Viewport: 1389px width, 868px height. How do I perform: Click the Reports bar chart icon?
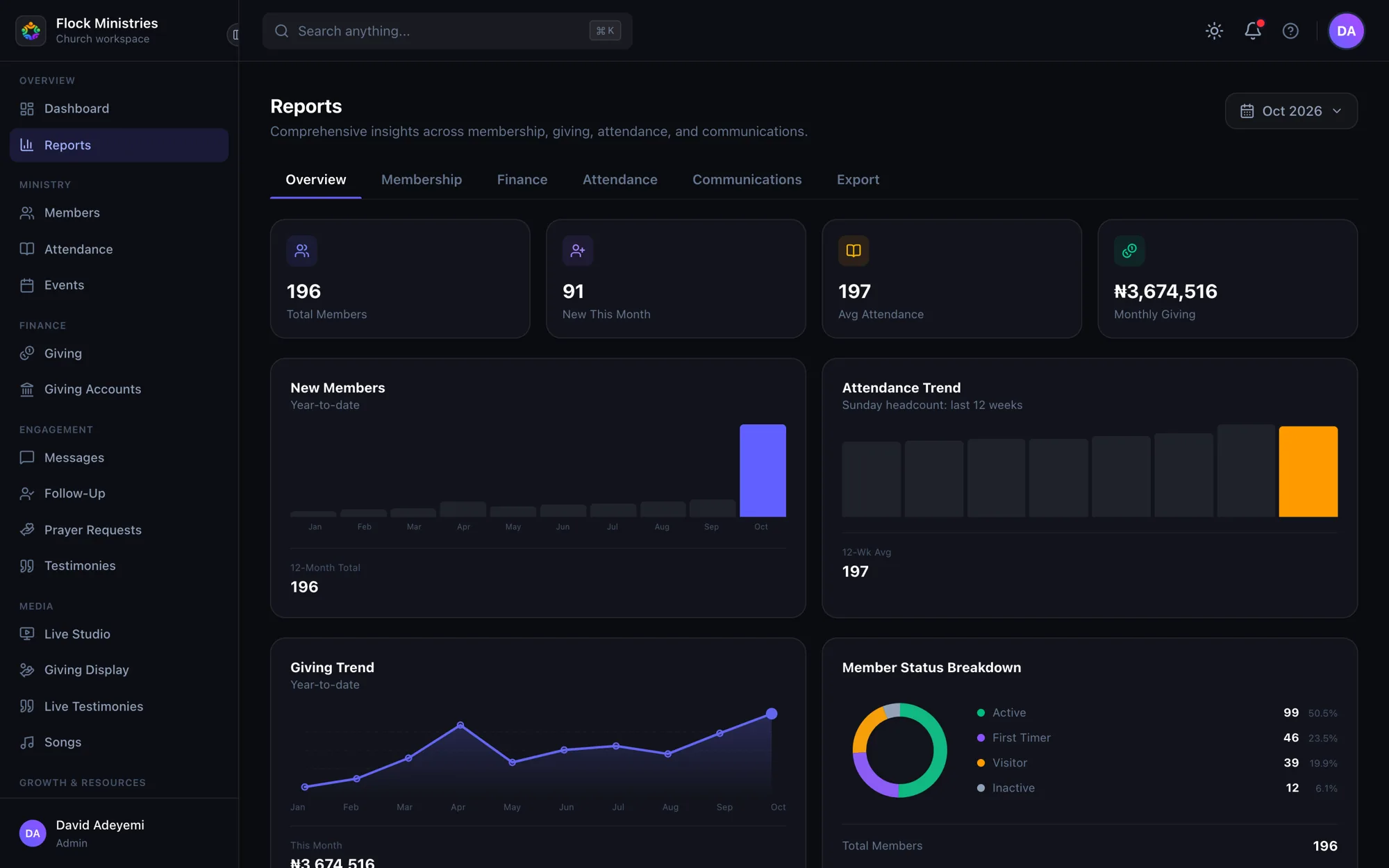[27, 145]
